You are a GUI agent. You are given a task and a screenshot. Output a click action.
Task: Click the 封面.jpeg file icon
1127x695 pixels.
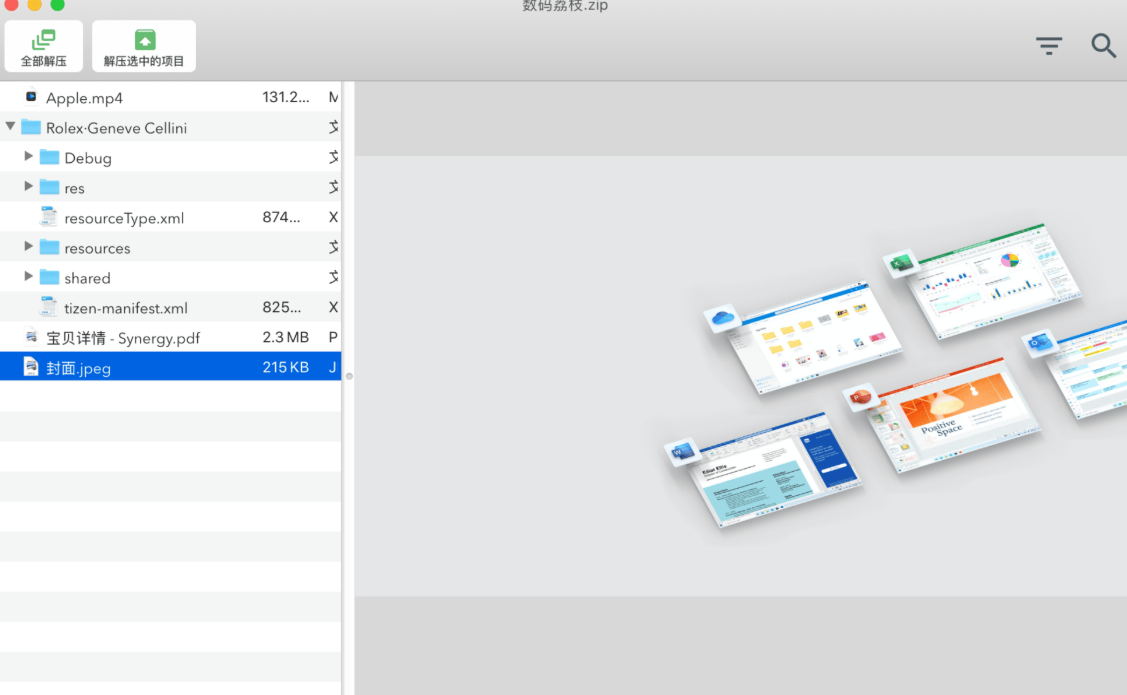(31, 367)
